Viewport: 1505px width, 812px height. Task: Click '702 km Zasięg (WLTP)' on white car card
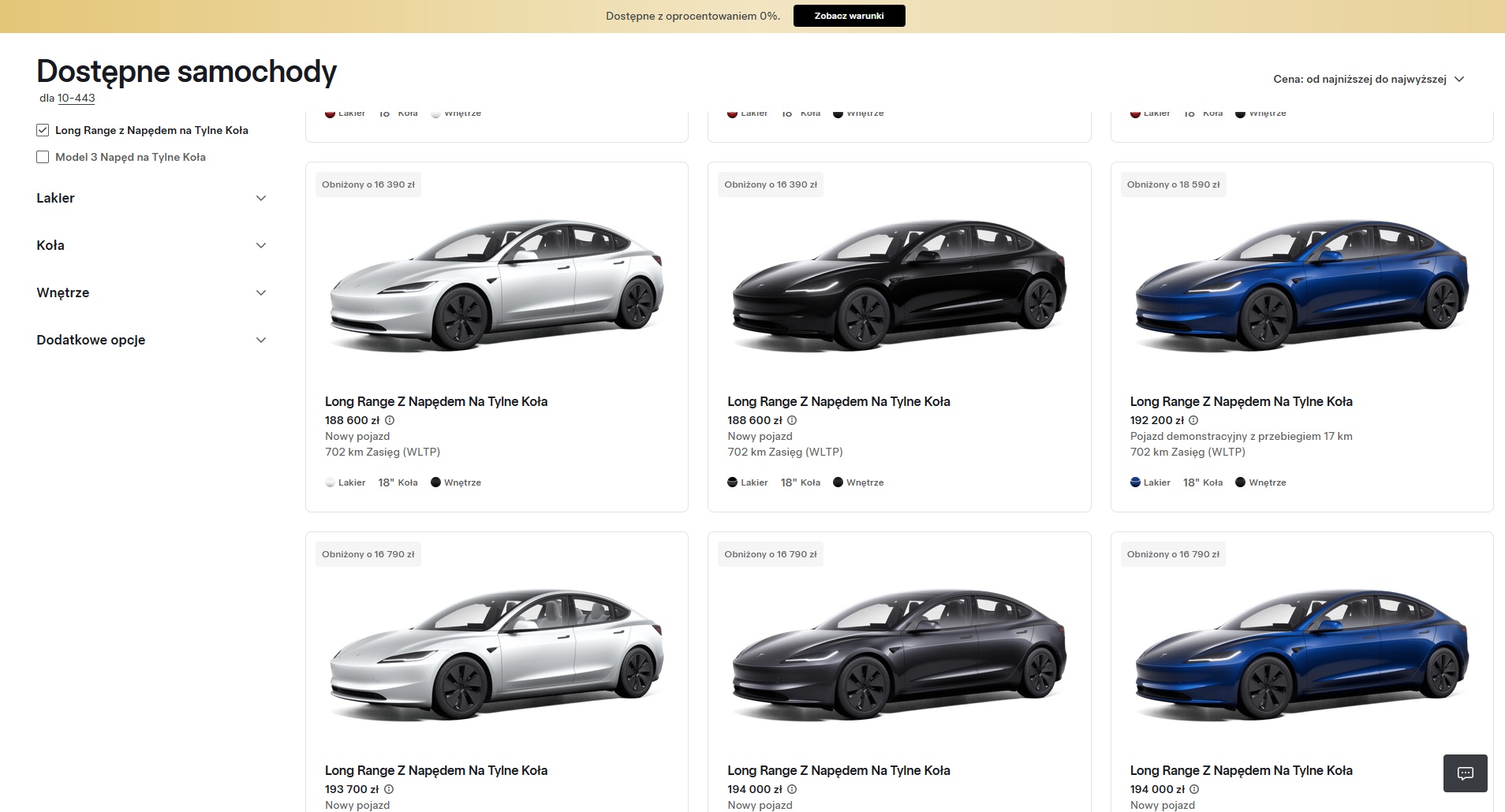tap(383, 452)
